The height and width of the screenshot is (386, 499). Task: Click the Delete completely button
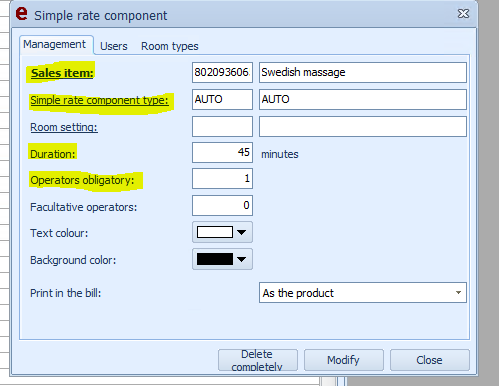(258, 360)
